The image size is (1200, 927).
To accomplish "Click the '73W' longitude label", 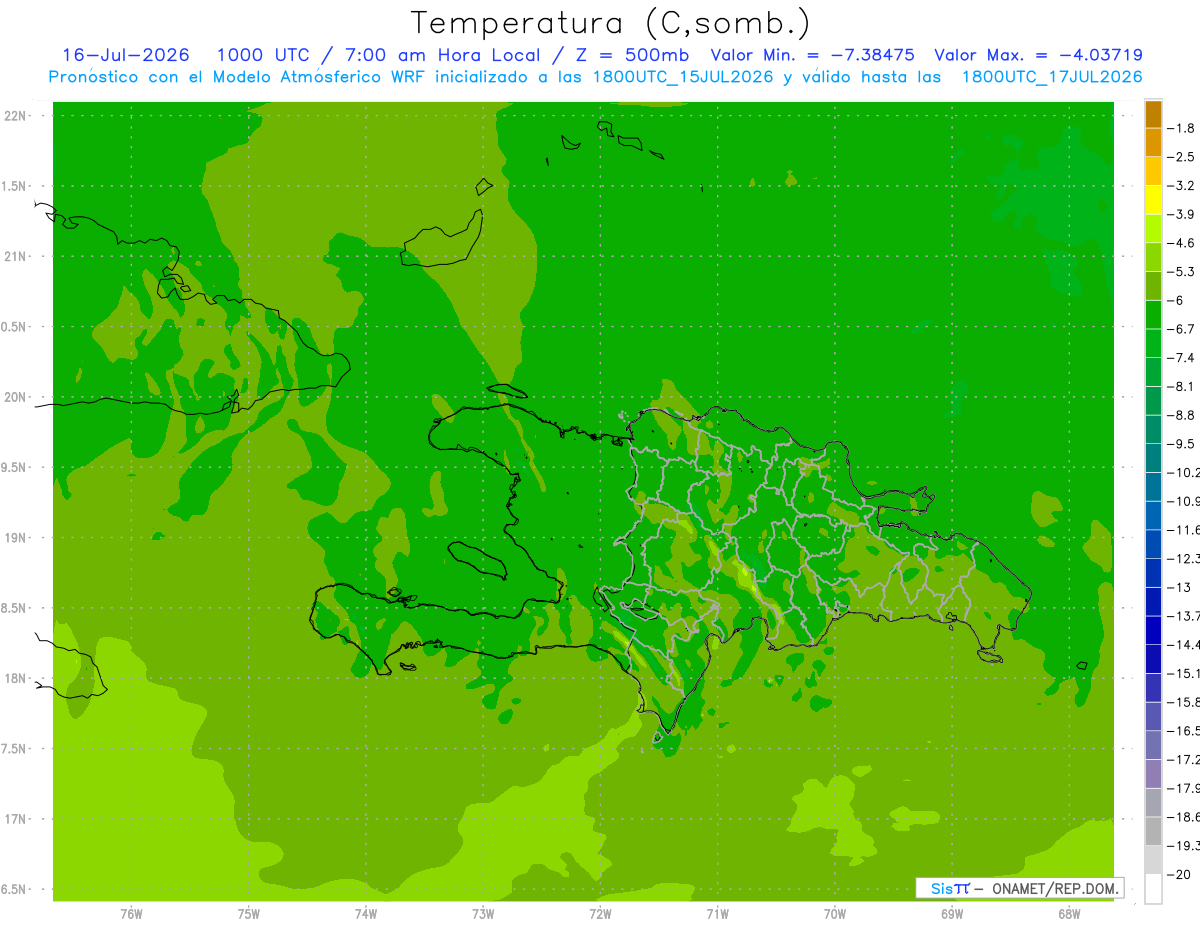I will (483, 914).
